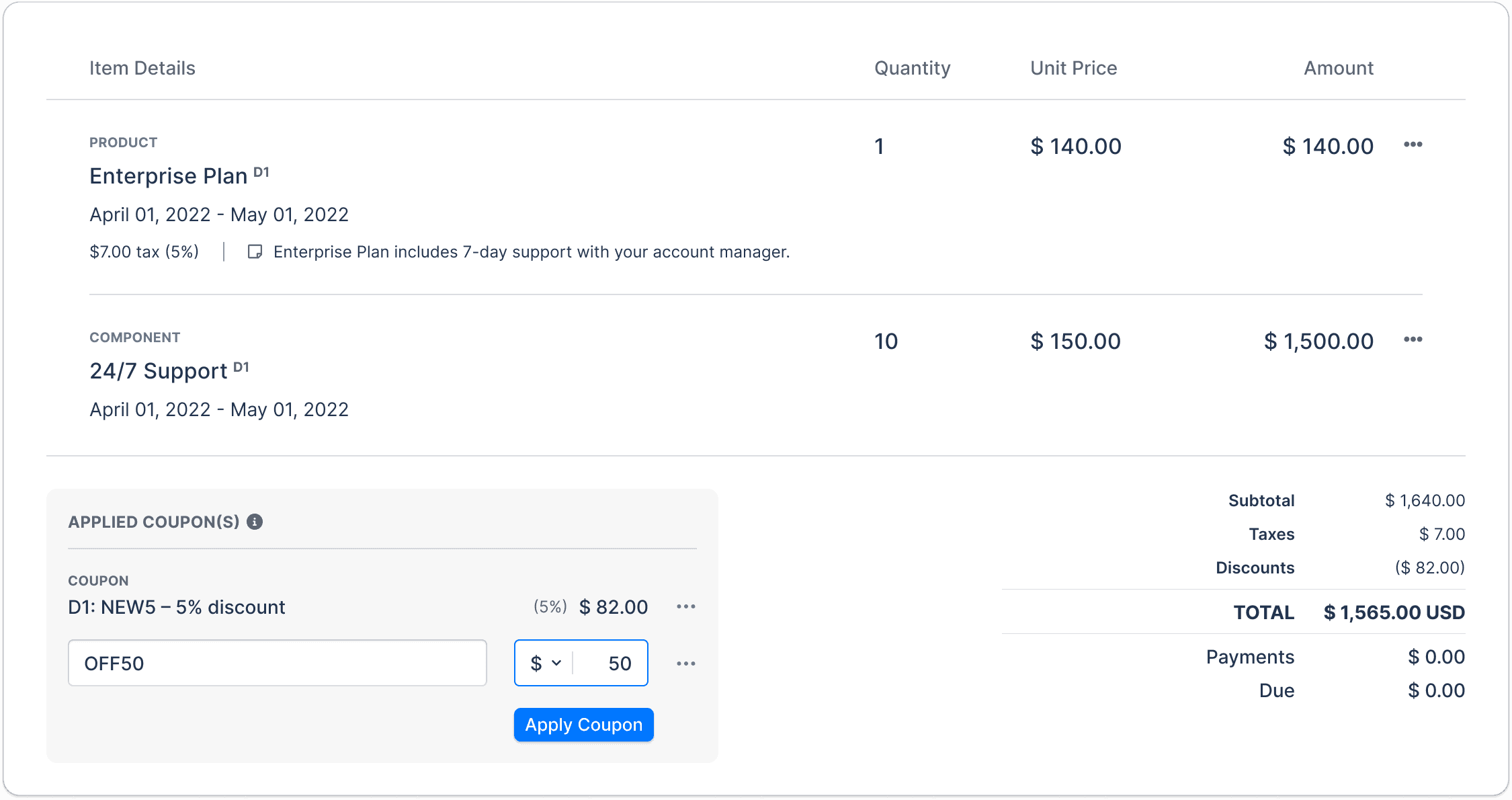
Task: Open the Enterprise Plan row options menu
Action: pos(1413,145)
